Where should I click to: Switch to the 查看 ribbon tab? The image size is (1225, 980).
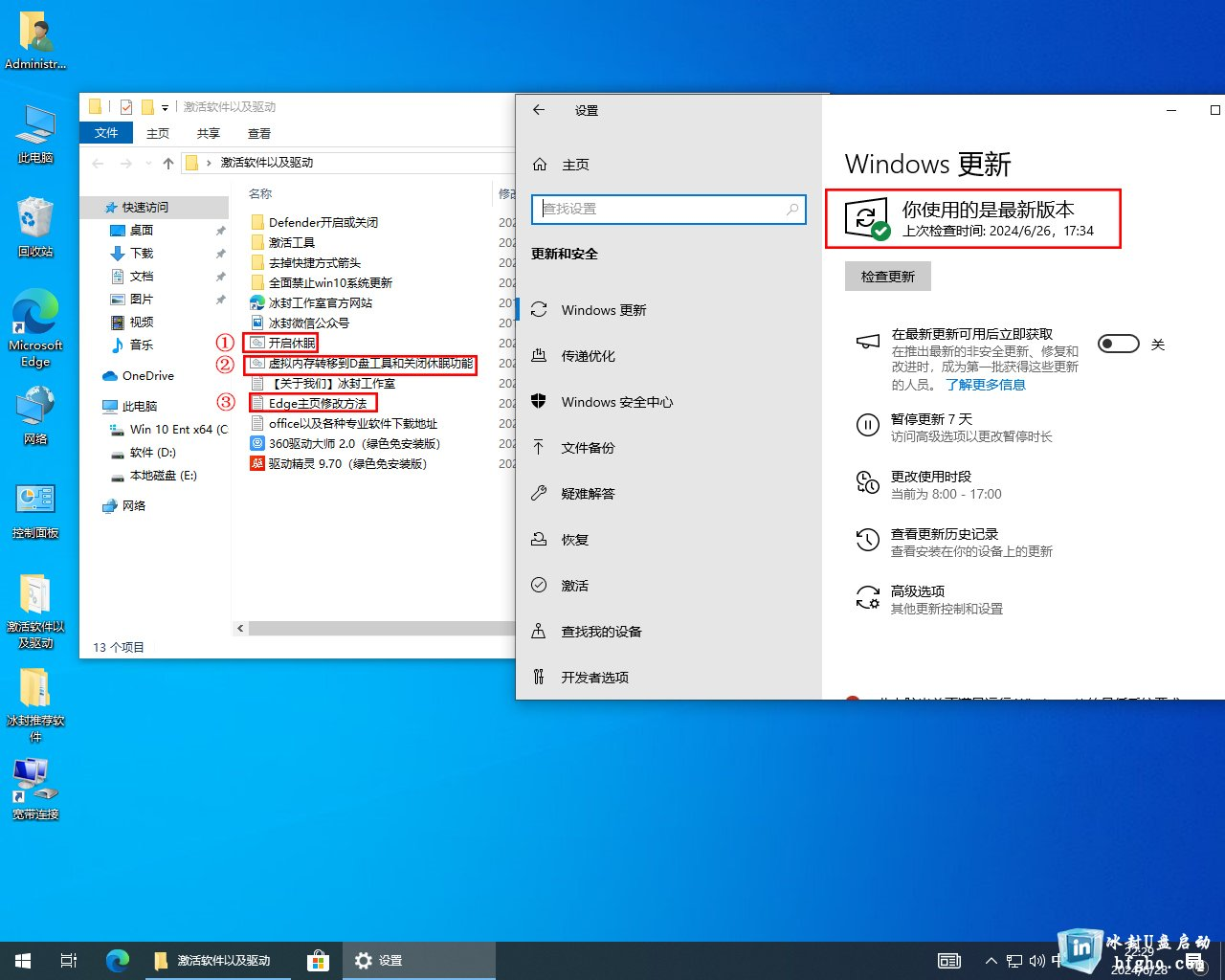point(258,133)
